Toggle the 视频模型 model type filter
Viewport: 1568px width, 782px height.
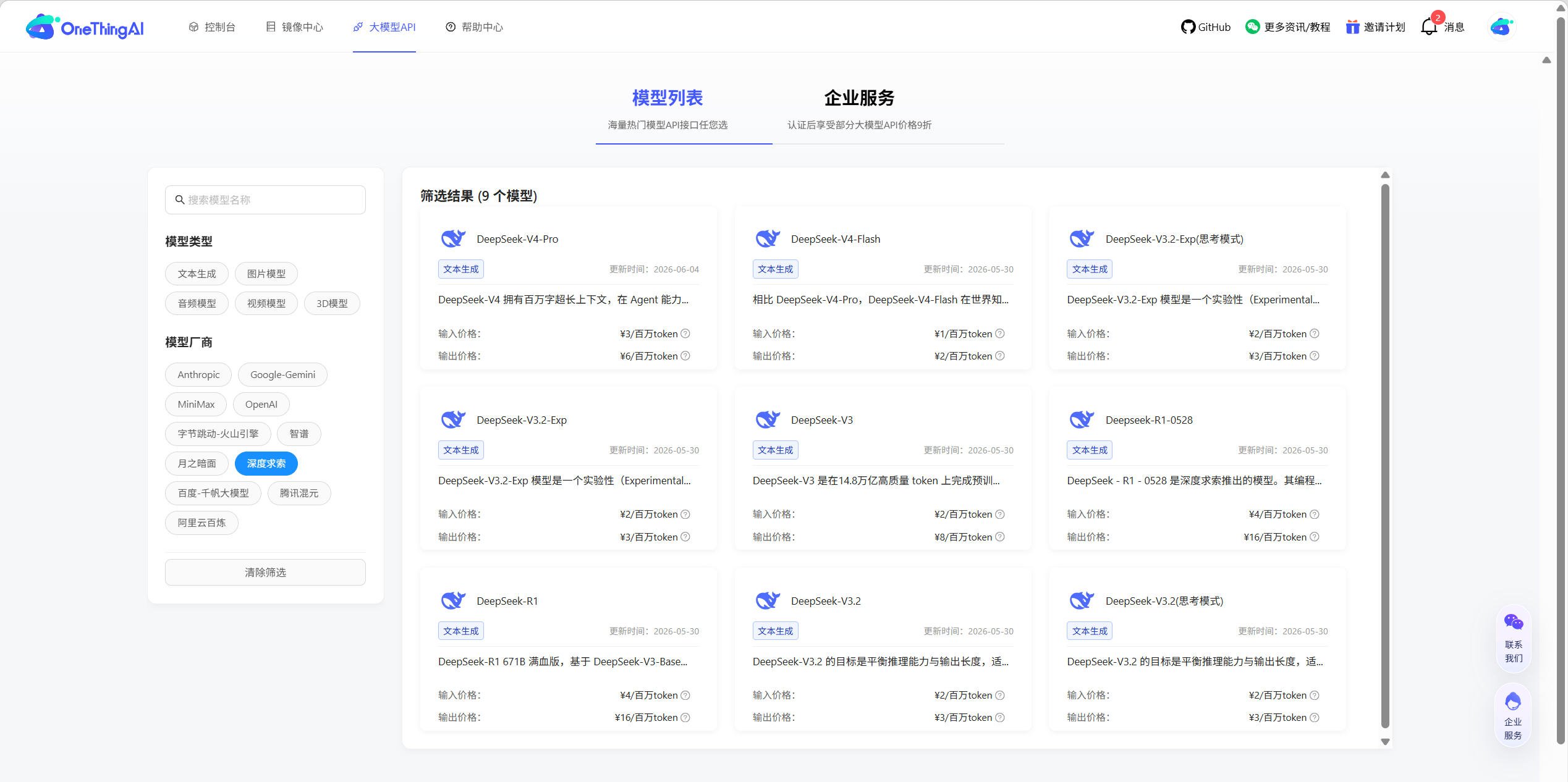(266, 303)
